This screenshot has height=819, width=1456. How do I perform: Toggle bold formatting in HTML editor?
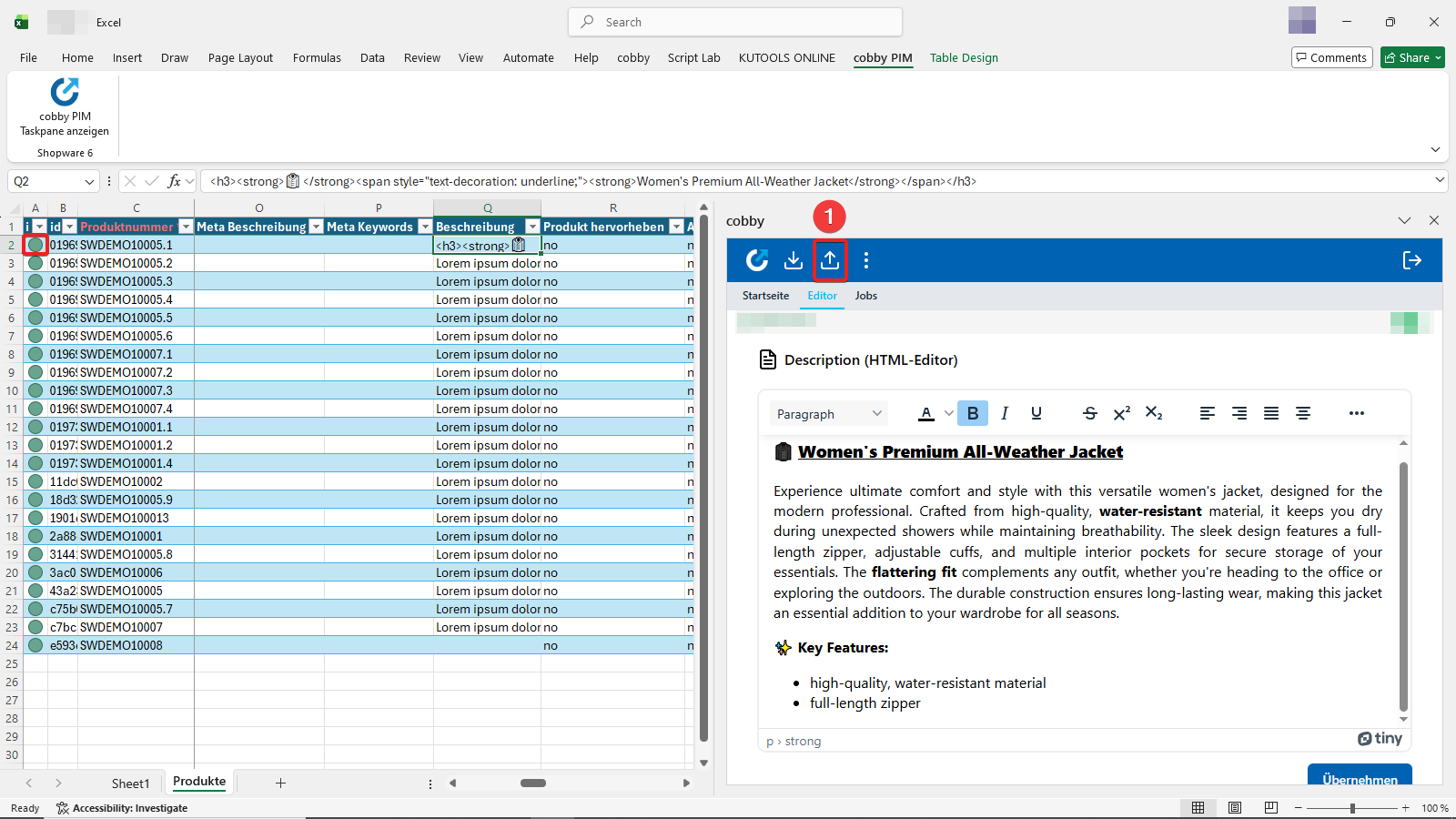973,413
